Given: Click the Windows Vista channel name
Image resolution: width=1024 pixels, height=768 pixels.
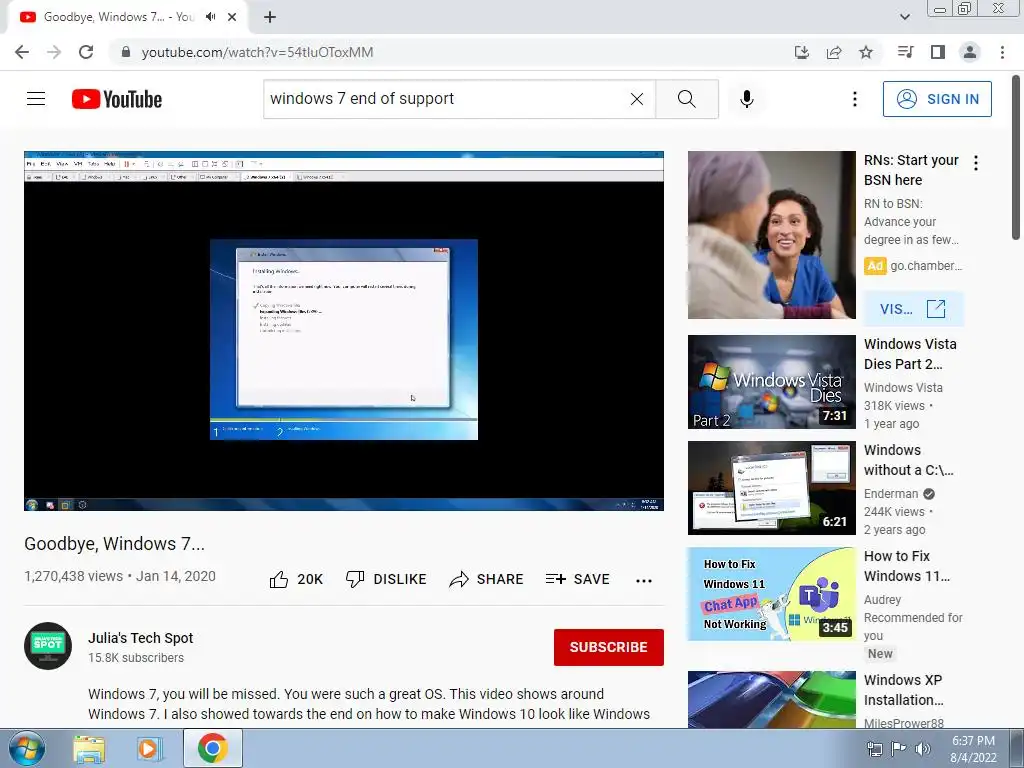Looking at the screenshot, I should 903,387.
